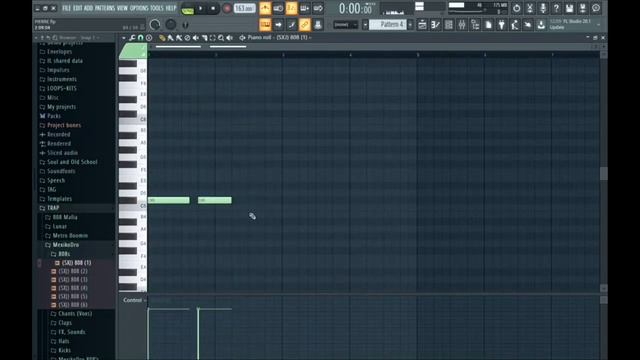Select the Zoom magnifier tool in piano roll
Screen dimensions: 640x360
(221, 38)
